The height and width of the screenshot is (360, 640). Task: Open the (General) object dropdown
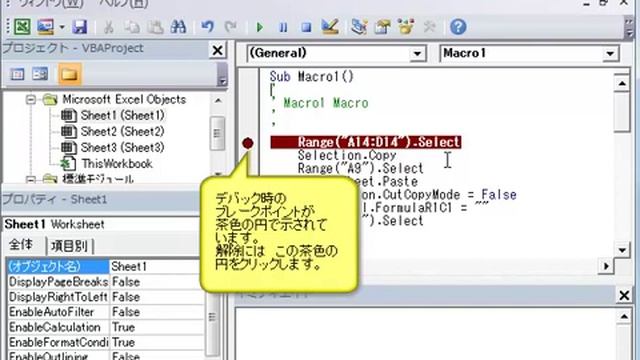[417, 53]
